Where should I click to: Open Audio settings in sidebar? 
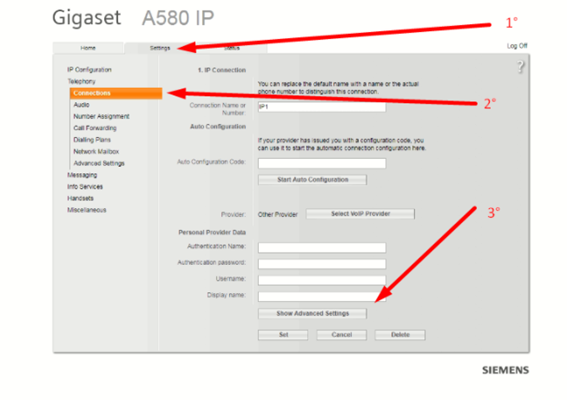point(81,105)
